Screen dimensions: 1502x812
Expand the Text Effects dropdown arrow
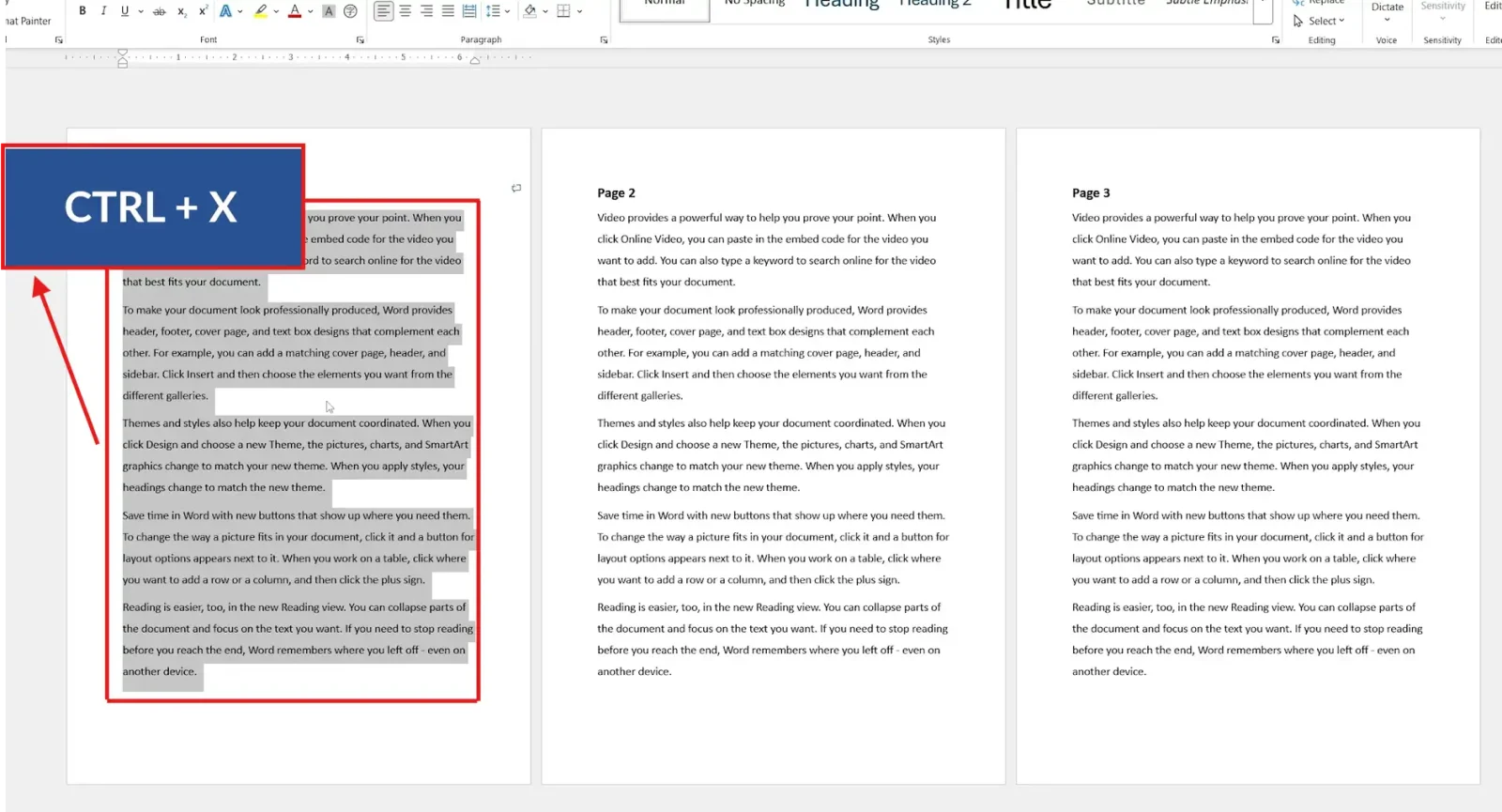pyautogui.click(x=241, y=11)
